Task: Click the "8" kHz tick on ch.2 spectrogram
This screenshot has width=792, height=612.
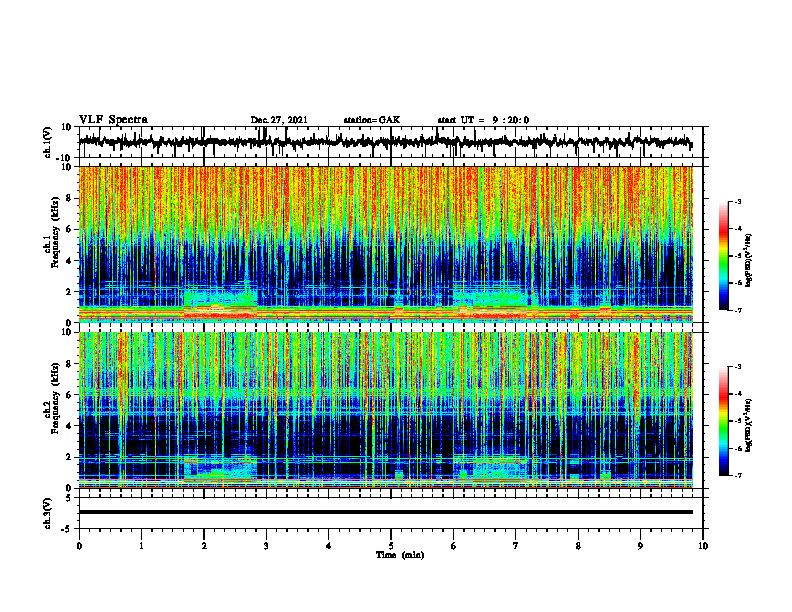Action: (x=69, y=364)
